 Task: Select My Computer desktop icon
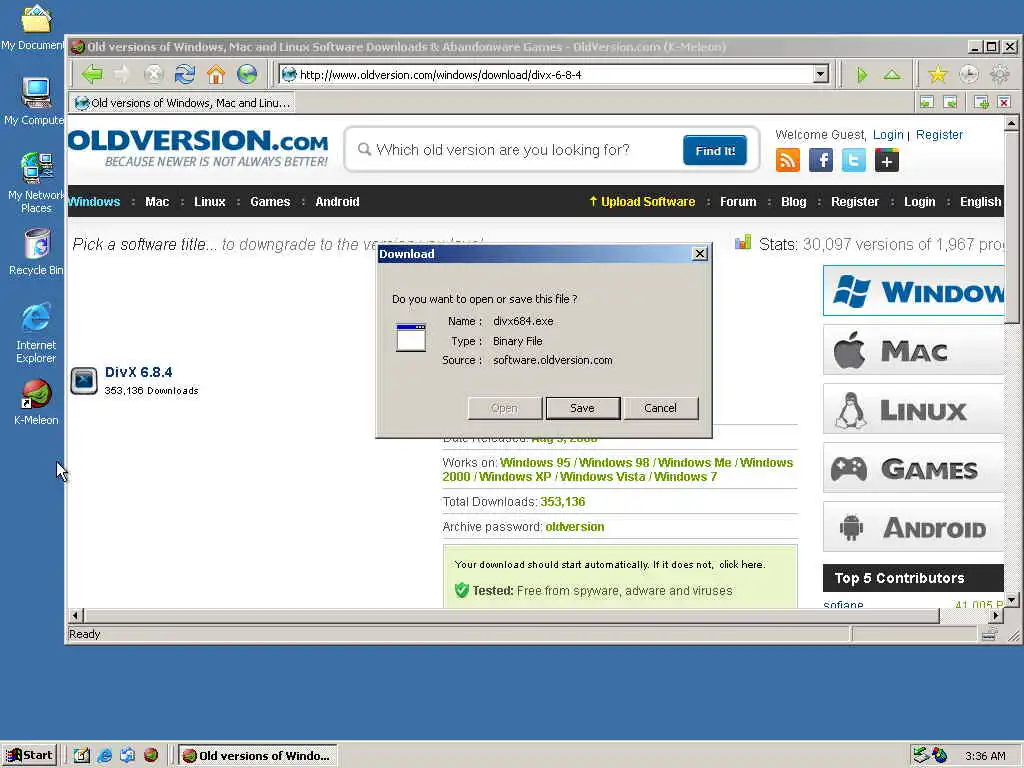pyautogui.click(x=36, y=101)
